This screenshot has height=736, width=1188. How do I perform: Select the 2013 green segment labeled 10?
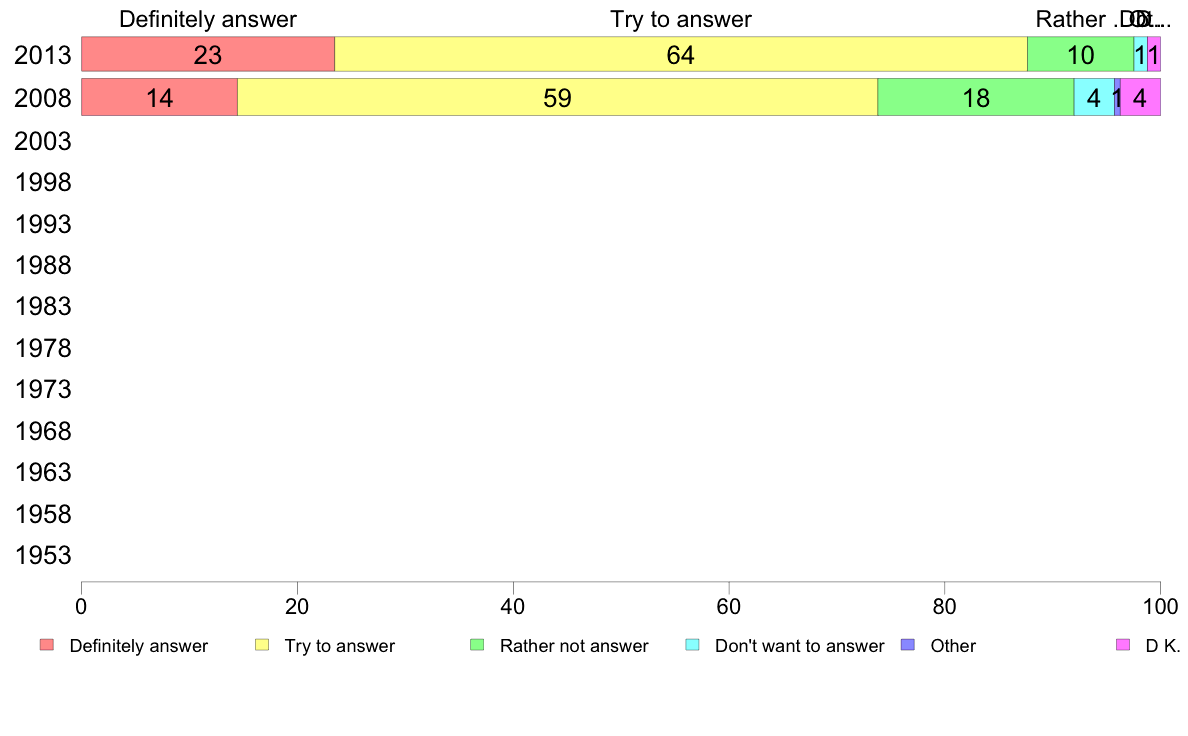pyautogui.click(x=1080, y=54)
